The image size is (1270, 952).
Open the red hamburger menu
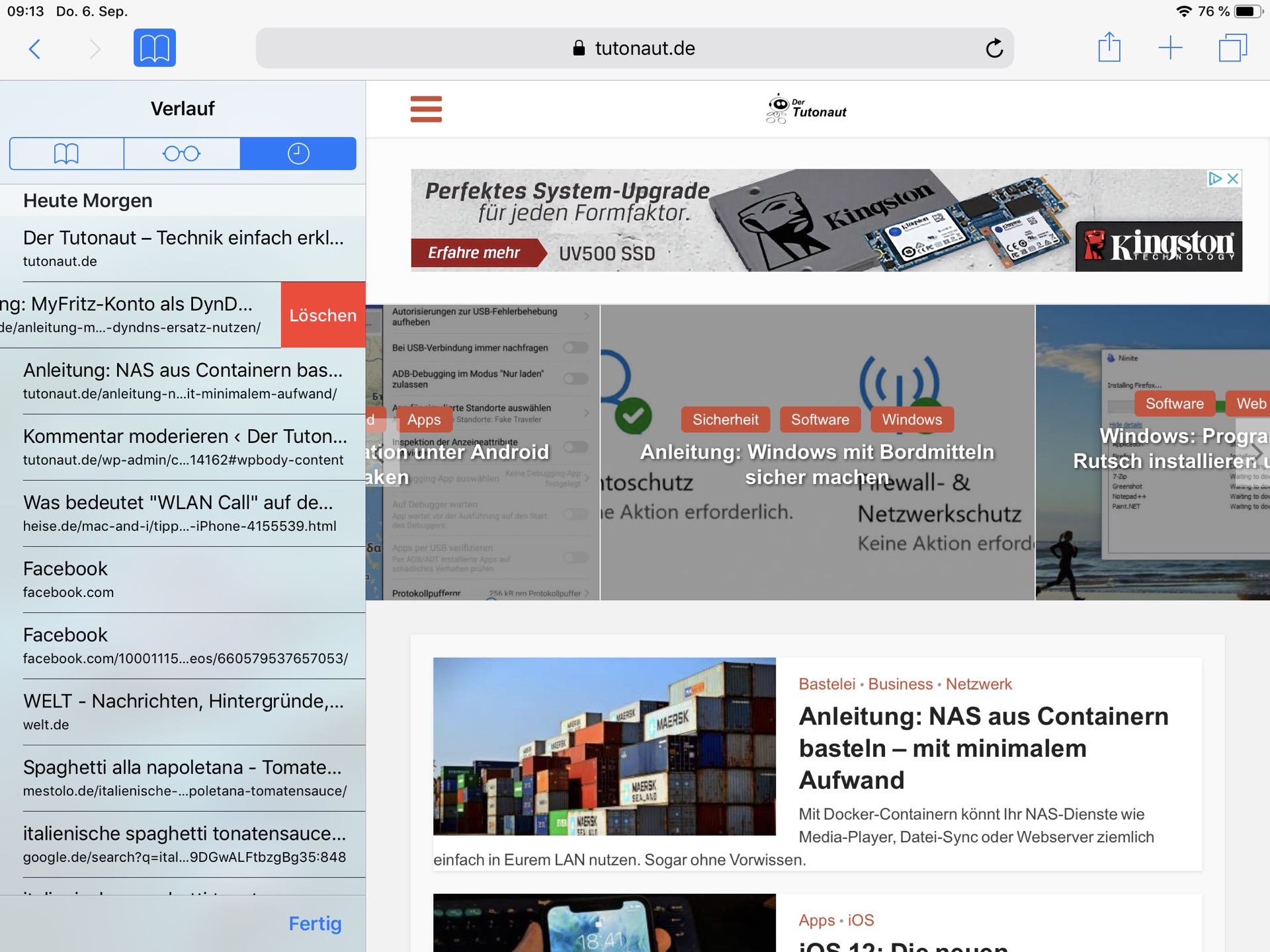pos(426,109)
